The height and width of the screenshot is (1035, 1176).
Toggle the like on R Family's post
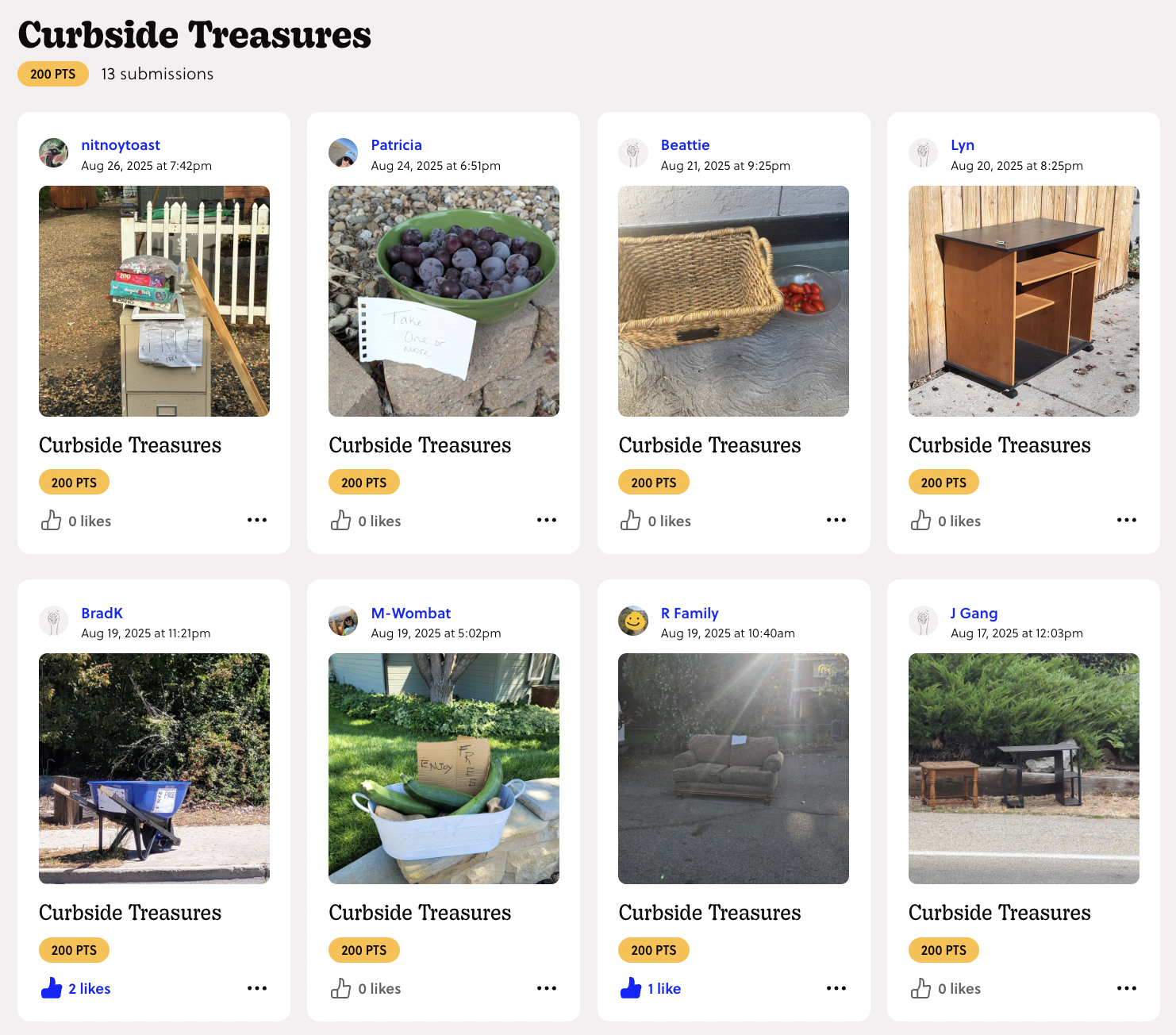(x=631, y=988)
